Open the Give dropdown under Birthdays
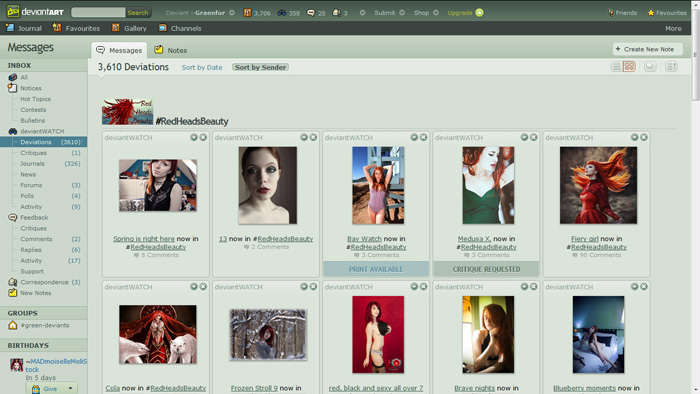Viewport: 700px width, 394px height. click(52, 389)
